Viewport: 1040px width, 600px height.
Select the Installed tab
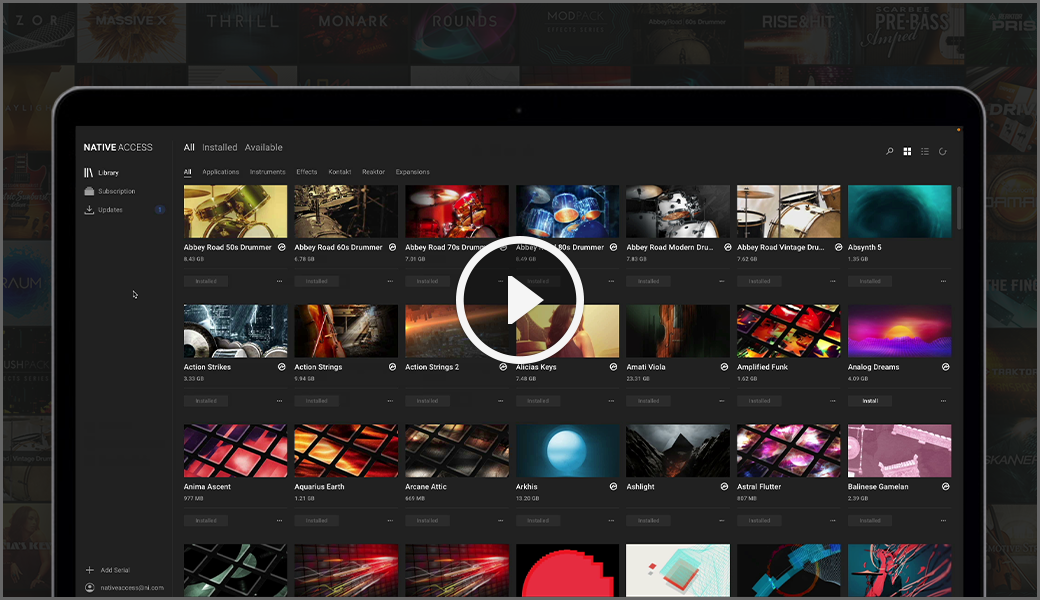[x=220, y=147]
